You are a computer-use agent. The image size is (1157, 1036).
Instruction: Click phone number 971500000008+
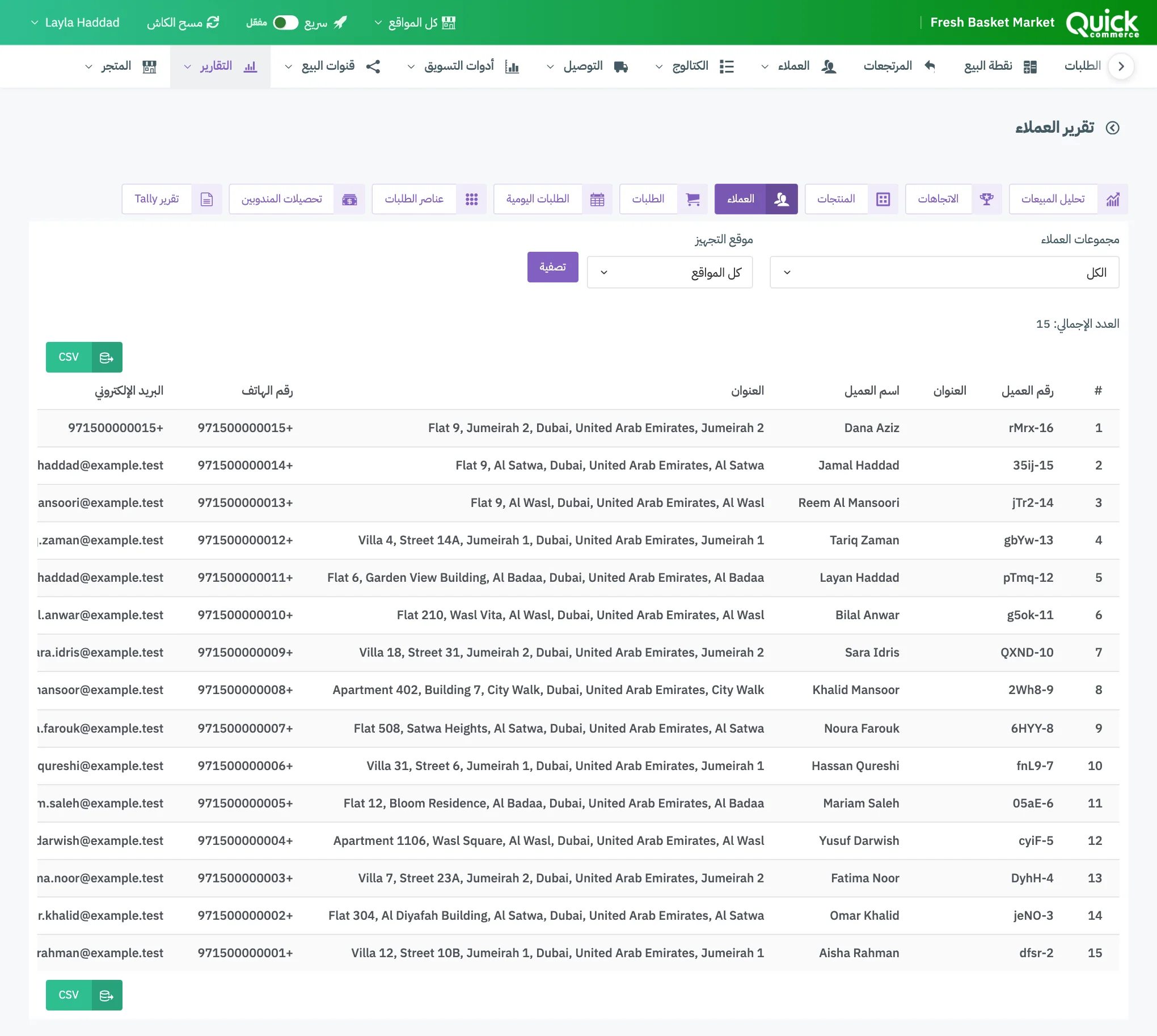[x=246, y=691]
